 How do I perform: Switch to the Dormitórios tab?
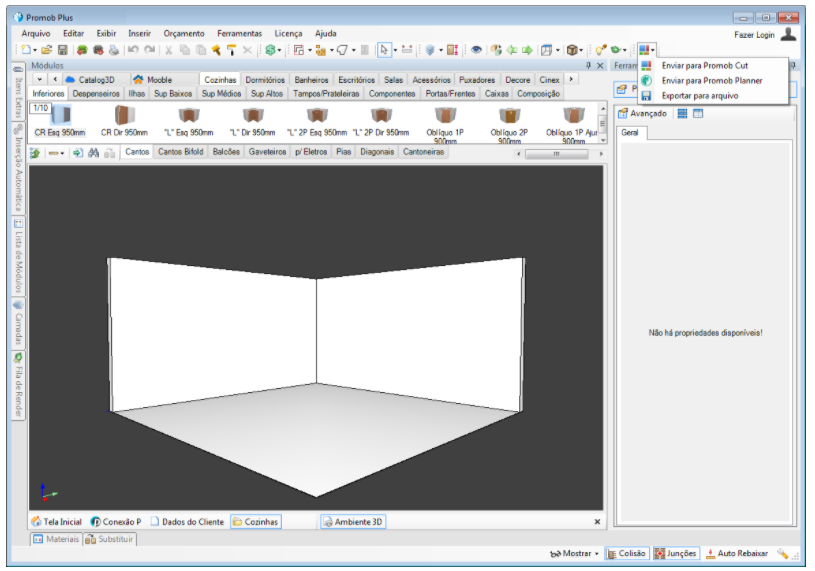pyautogui.click(x=265, y=80)
